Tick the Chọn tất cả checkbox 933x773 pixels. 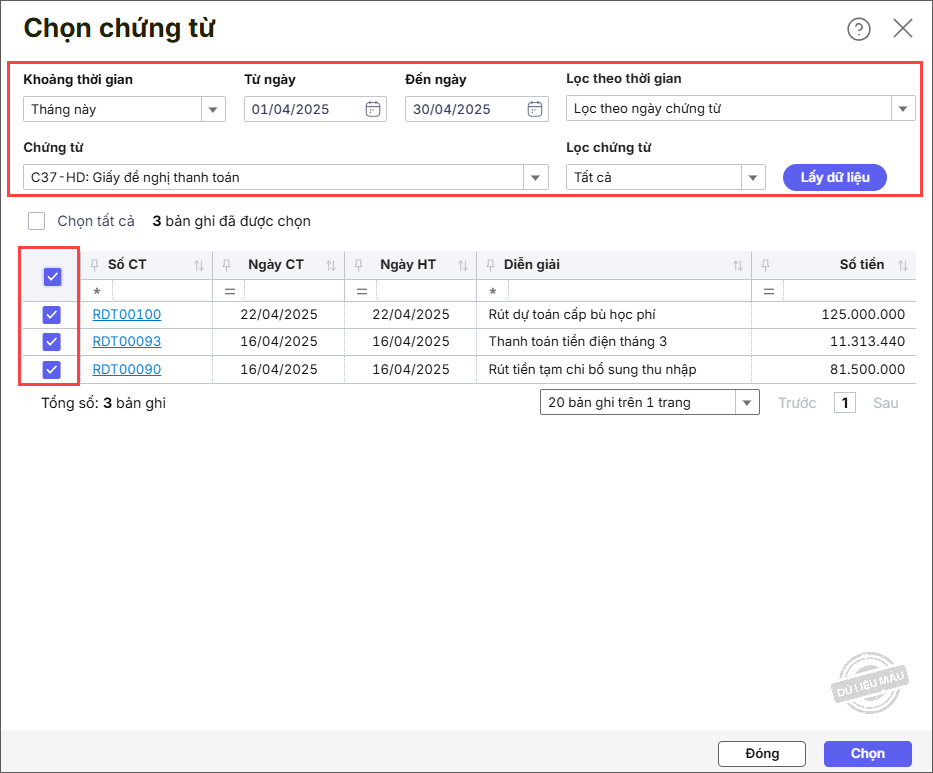coord(37,221)
